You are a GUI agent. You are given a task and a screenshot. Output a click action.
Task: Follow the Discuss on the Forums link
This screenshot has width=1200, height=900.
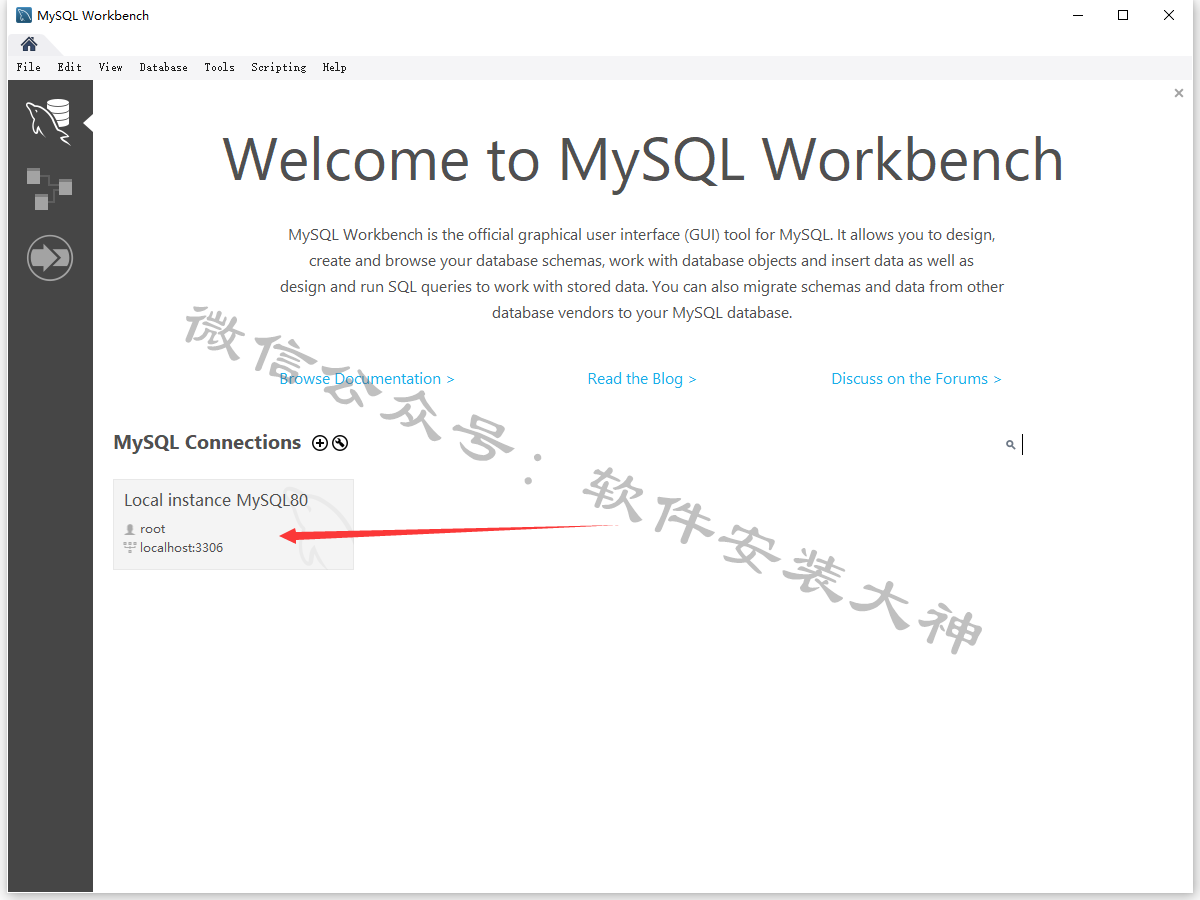click(916, 379)
